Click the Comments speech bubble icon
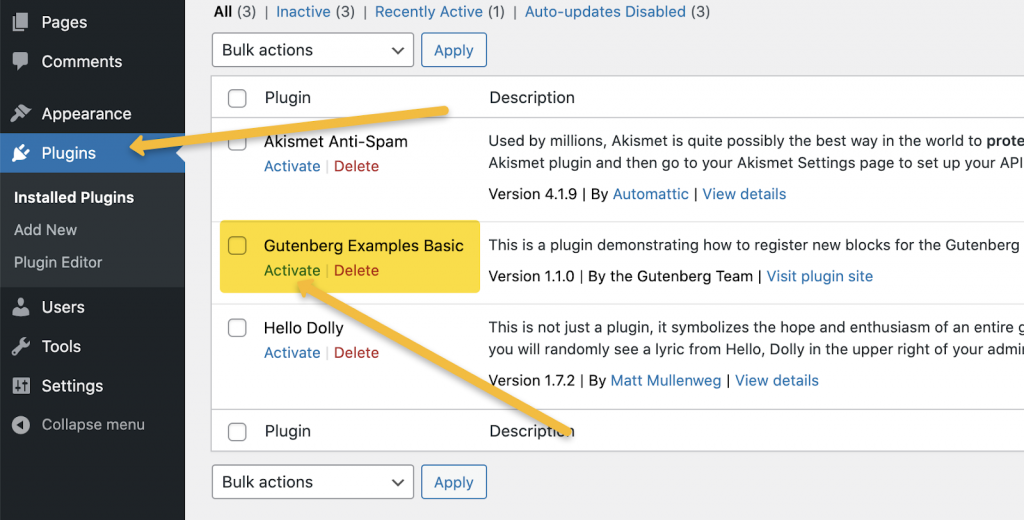Viewport: 1024px width, 520px height. (21, 61)
